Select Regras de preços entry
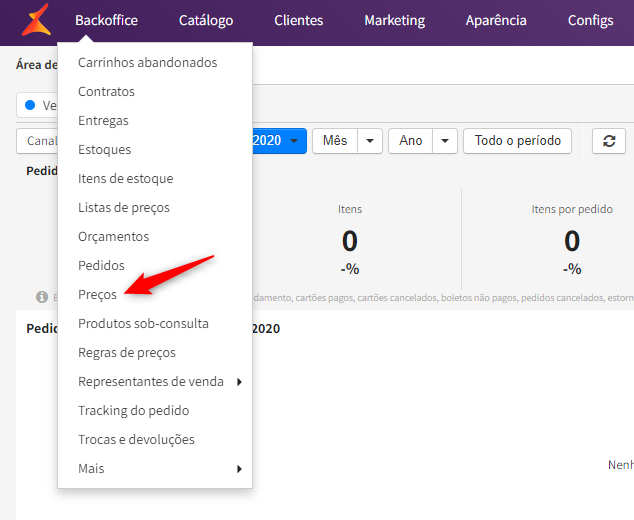Viewport: 634px width, 520px height. [x=127, y=353]
